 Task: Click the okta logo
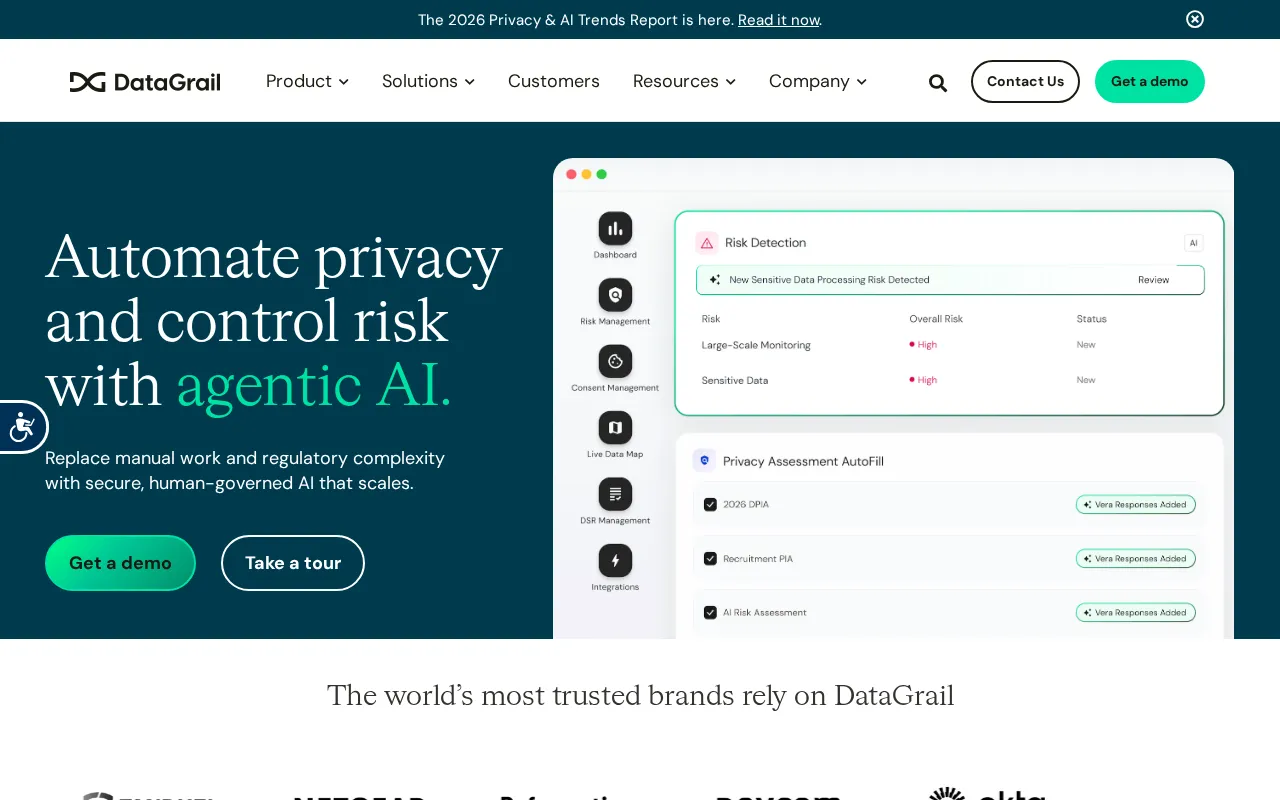point(987,794)
